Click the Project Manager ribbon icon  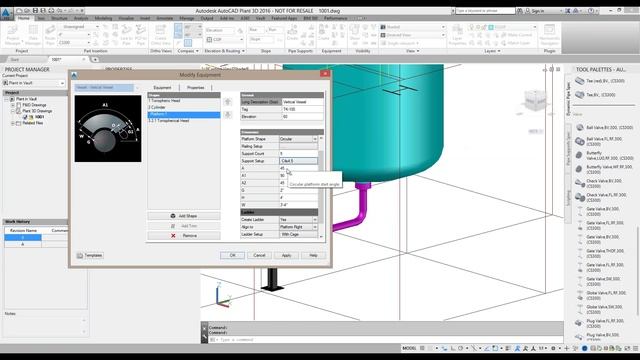click(13, 35)
